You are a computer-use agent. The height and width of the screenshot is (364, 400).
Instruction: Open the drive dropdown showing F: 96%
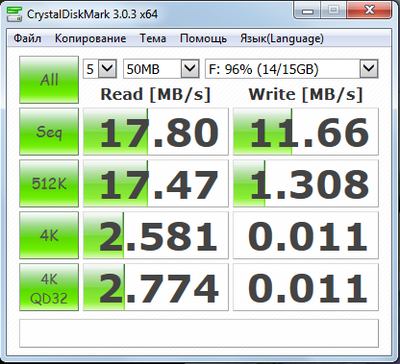pos(292,69)
